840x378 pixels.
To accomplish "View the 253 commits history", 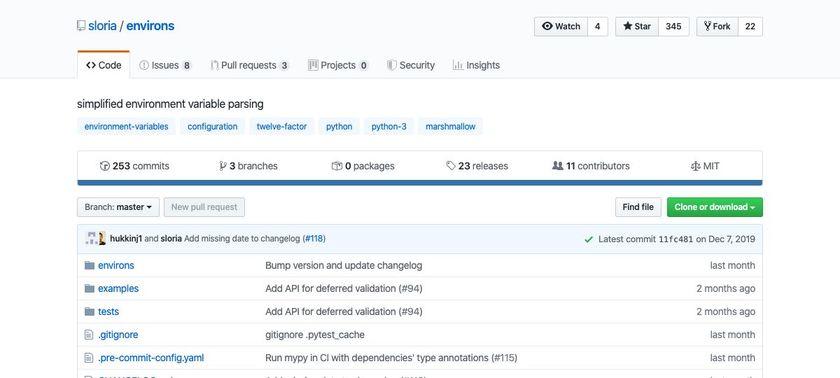I will 134,166.
